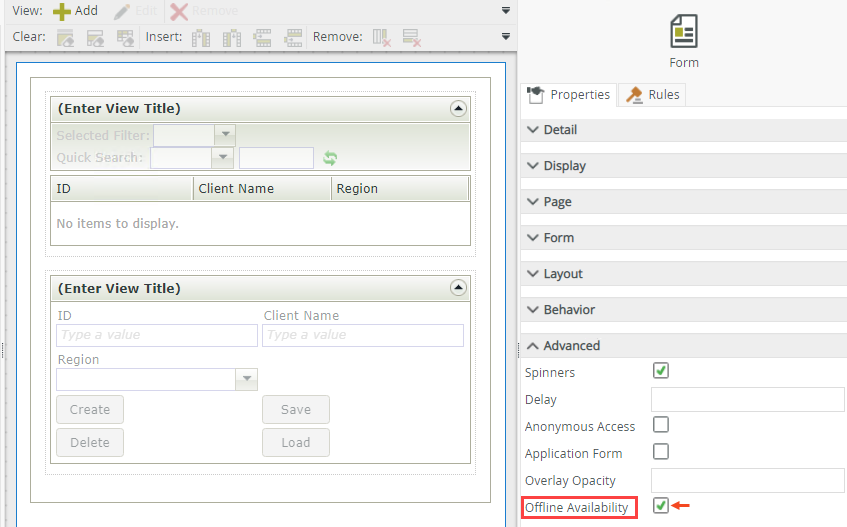Click the Remove row icon
The height and width of the screenshot is (527, 847).
[x=412, y=38]
